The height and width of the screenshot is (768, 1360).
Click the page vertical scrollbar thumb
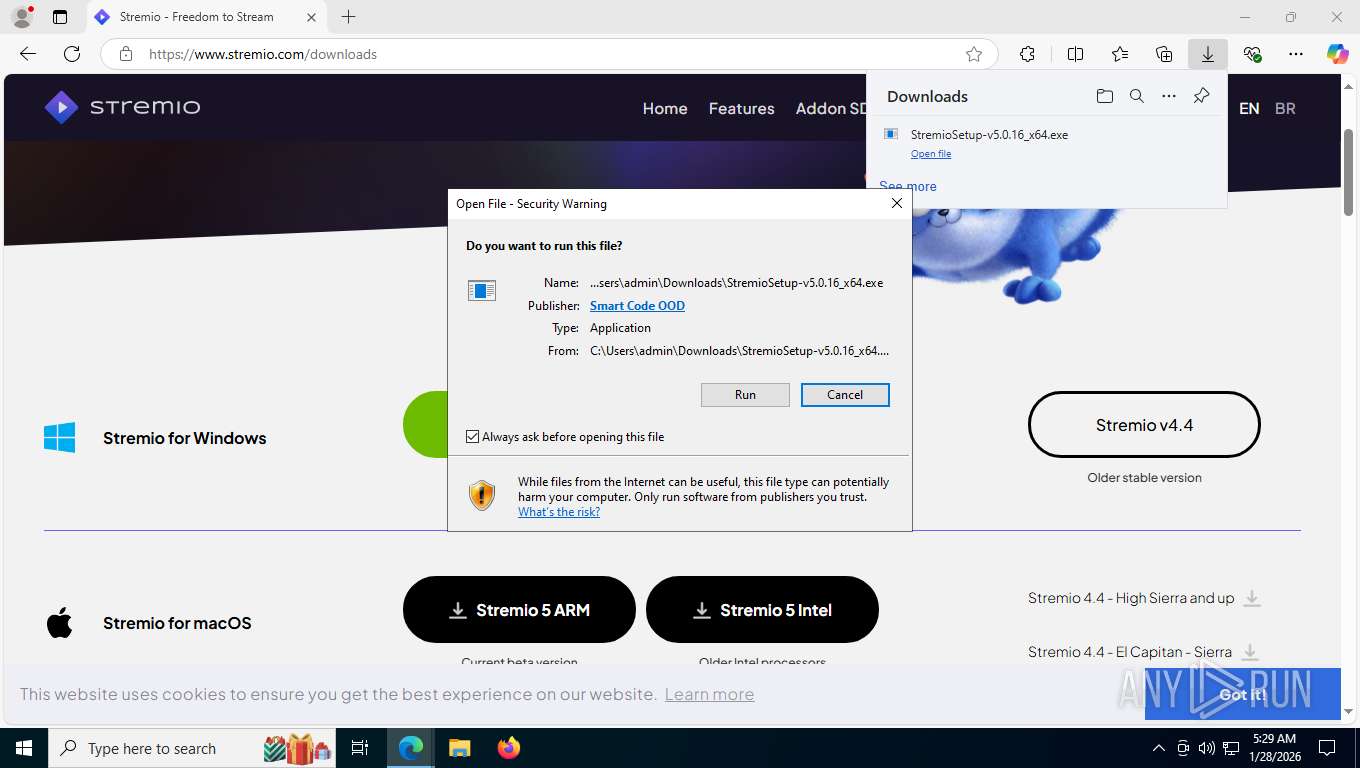pyautogui.click(x=1348, y=170)
